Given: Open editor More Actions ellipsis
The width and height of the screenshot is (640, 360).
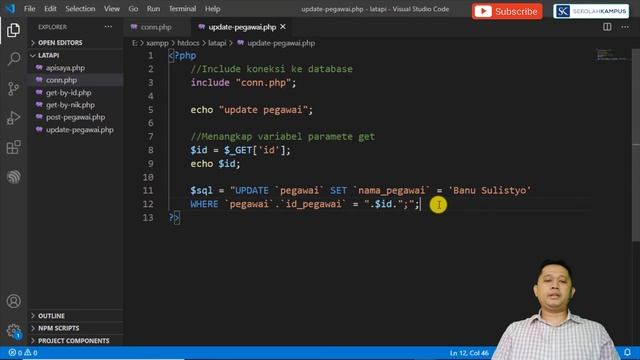Looking at the screenshot, I should tap(625, 27).
